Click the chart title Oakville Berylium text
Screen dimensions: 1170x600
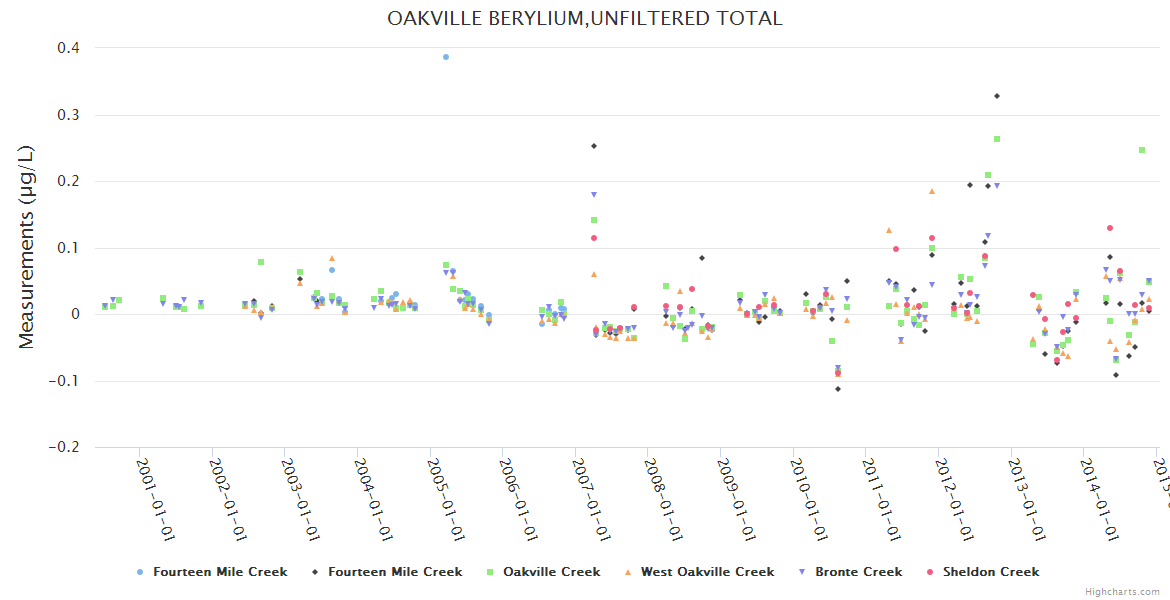pyautogui.click(x=585, y=18)
